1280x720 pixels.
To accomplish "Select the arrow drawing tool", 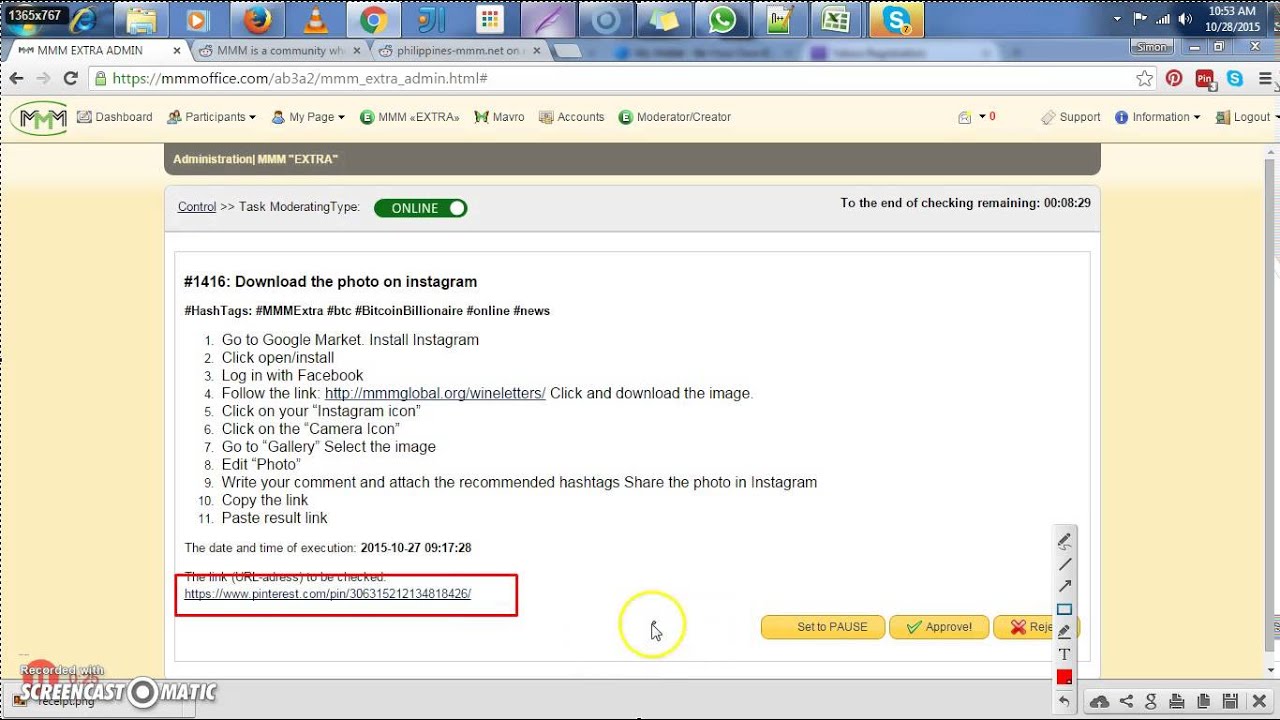I will [x=1064, y=586].
